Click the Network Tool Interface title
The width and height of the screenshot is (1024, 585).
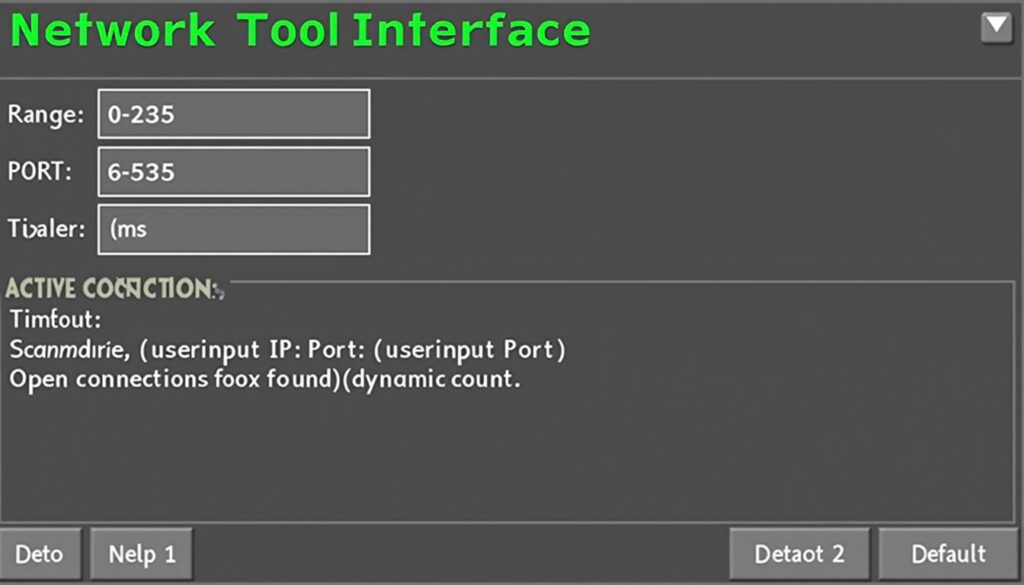coord(300,30)
